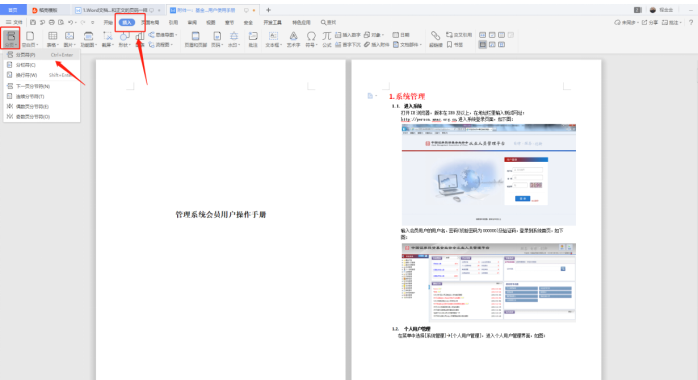
Task: Open the 形状 shapes tool
Action: click(124, 39)
